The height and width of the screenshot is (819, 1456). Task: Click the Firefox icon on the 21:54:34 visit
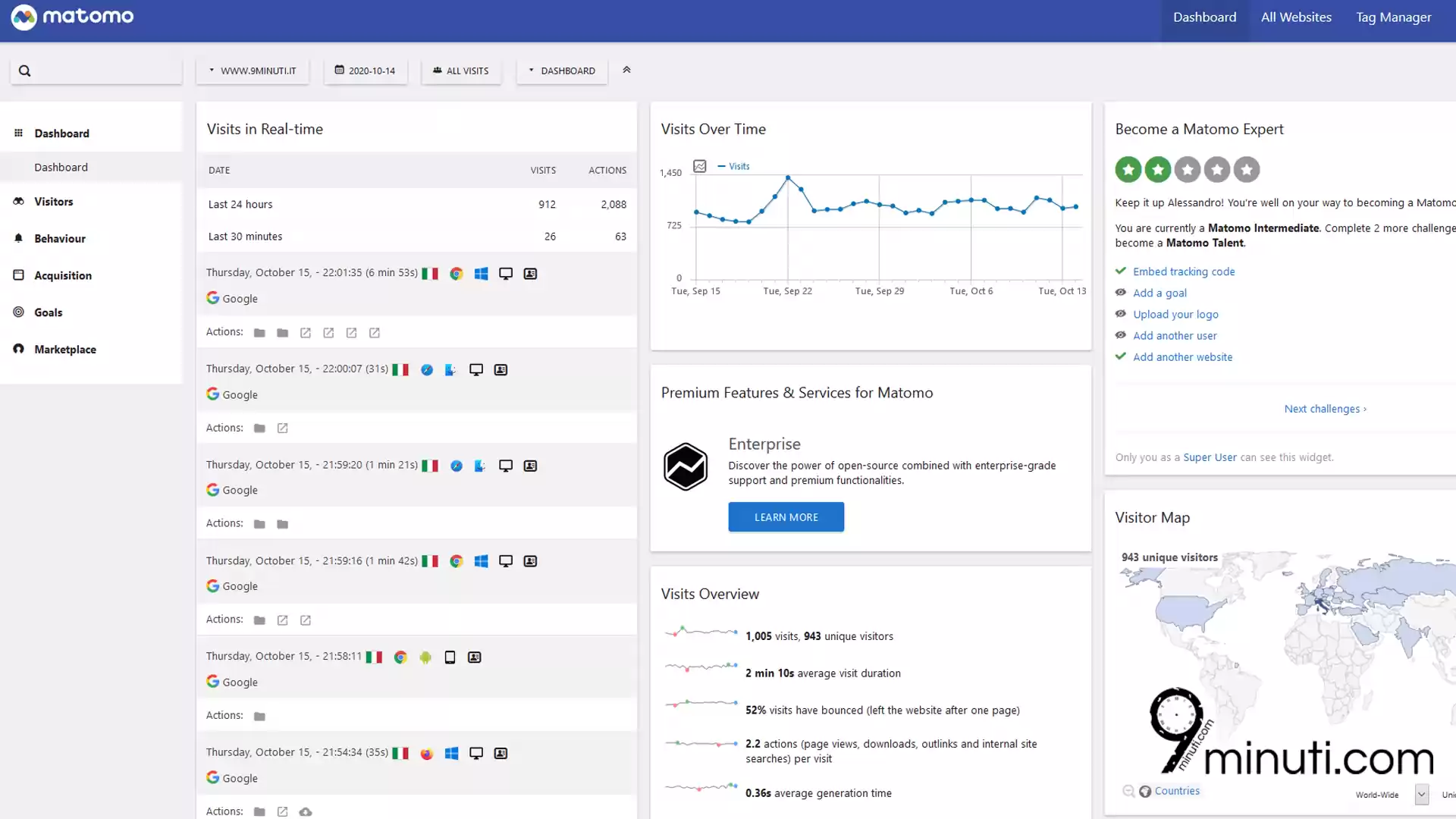[x=427, y=754]
